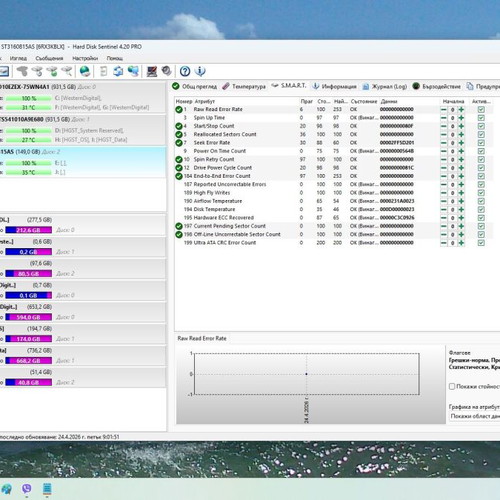The width and height of the screenshot is (500, 500).
Task: Click the 80.5 GB free space bar
Action: click(29, 274)
